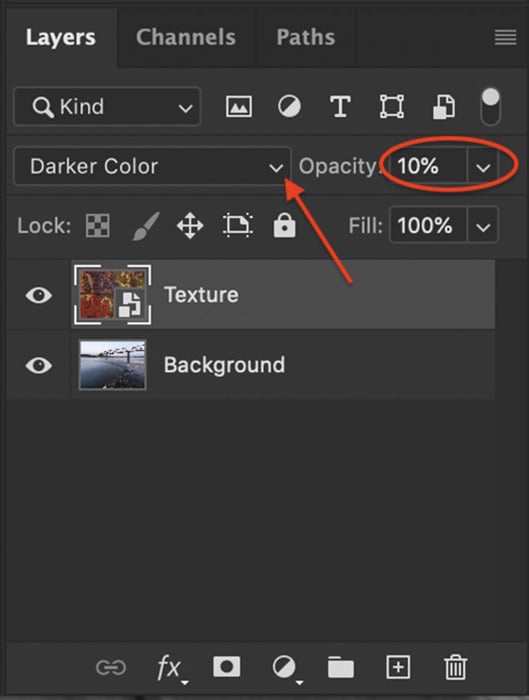Image resolution: width=529 pixels, height=700 pixels.
Task: Select the Background layer name
Action: [x=224, y=365]
